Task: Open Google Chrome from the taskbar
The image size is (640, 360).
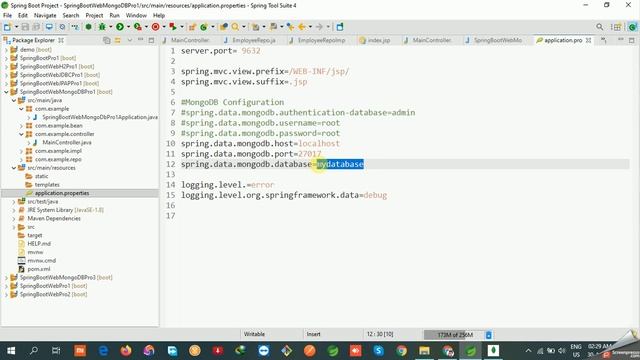Action: (402, 350)
